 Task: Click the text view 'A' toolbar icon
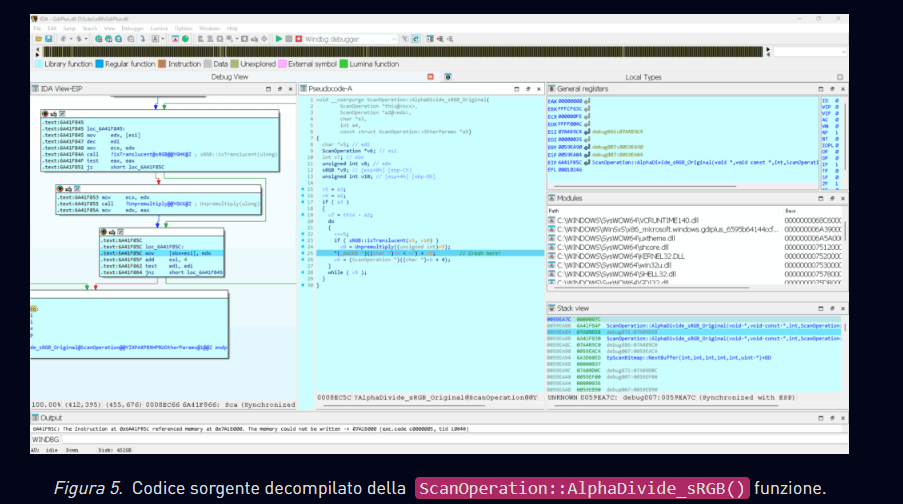tap(155, 39)
